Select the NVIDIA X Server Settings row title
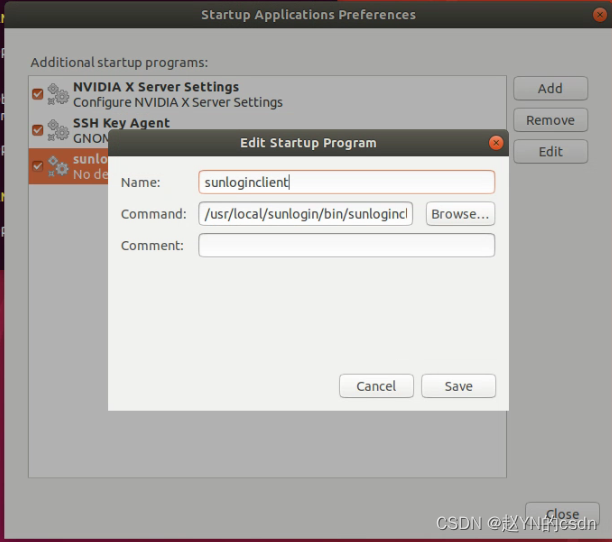The width and height of the screenshot is (612, 542). [x=156, y=87]
